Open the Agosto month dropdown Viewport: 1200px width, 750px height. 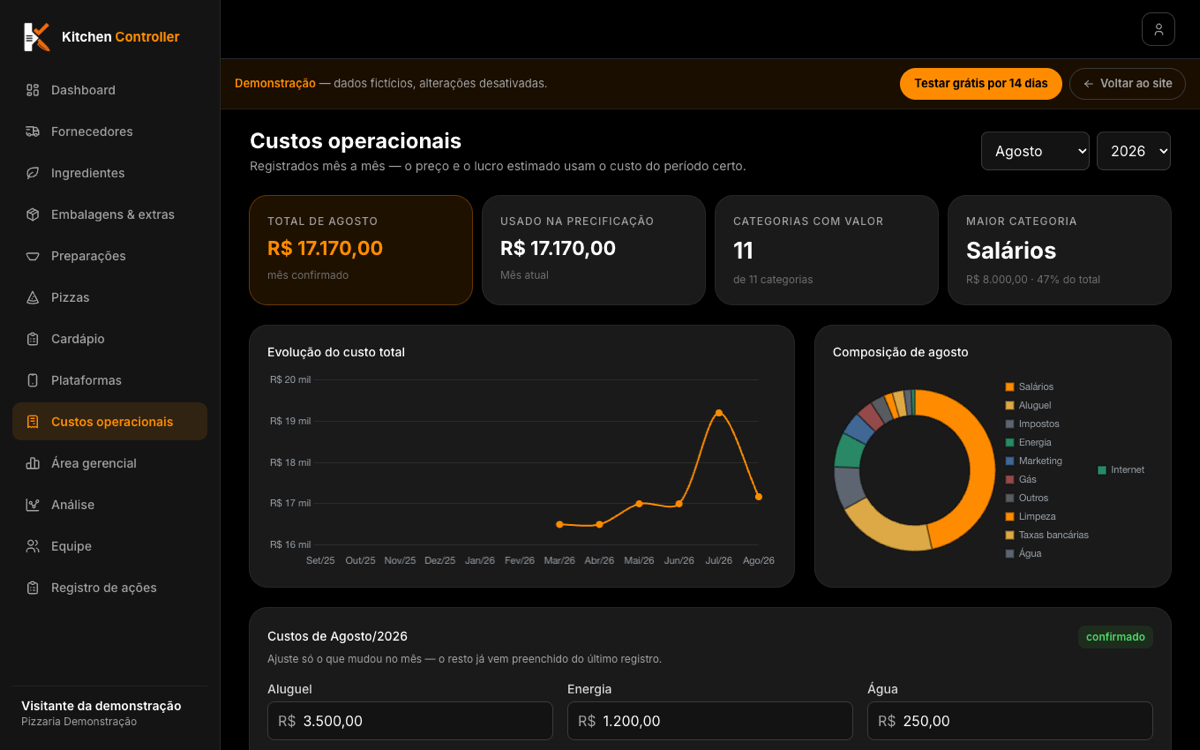(x=1035, y=151)
